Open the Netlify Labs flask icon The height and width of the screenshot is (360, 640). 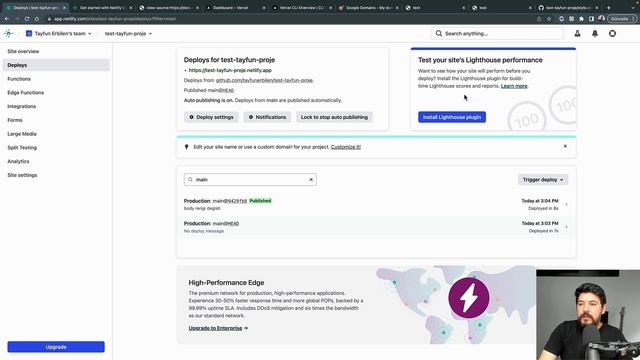tap(577, 33)
